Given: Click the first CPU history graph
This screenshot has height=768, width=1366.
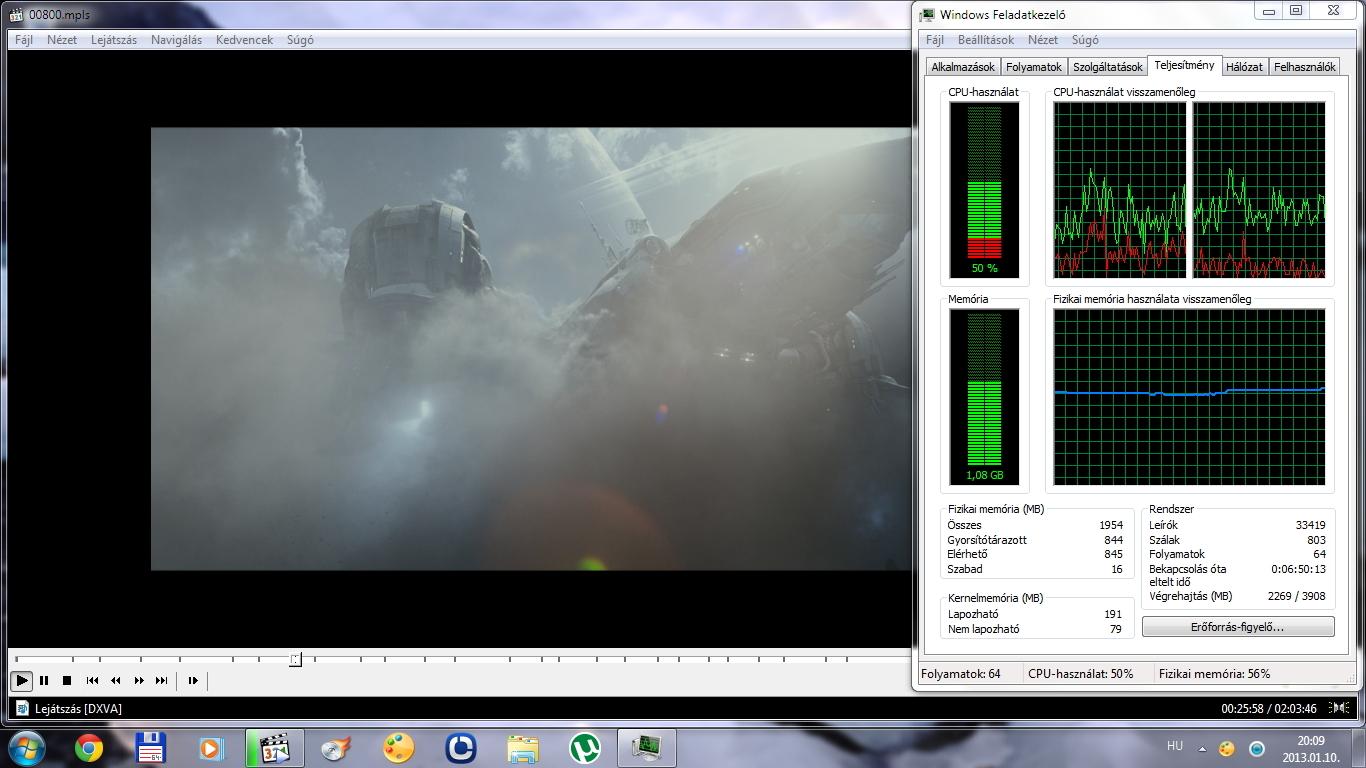Looking at the screenshot, I should point(1120,190).
